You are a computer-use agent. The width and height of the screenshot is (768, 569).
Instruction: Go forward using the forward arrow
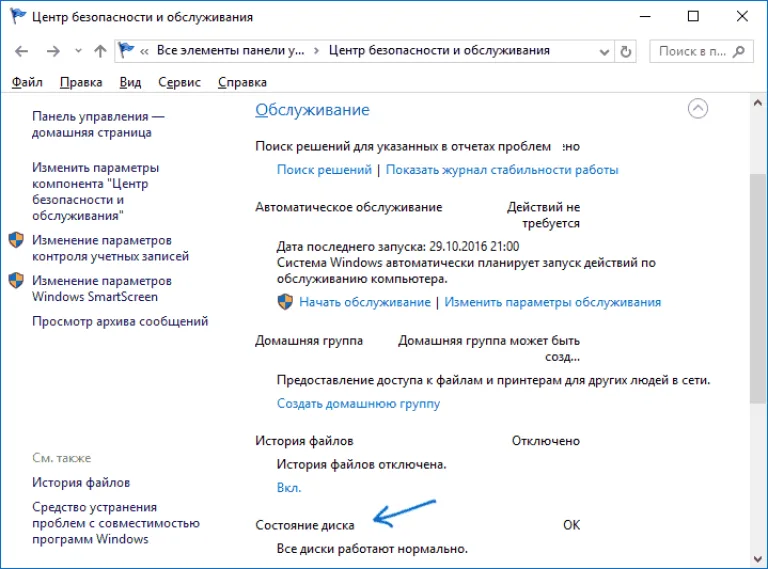53,51
